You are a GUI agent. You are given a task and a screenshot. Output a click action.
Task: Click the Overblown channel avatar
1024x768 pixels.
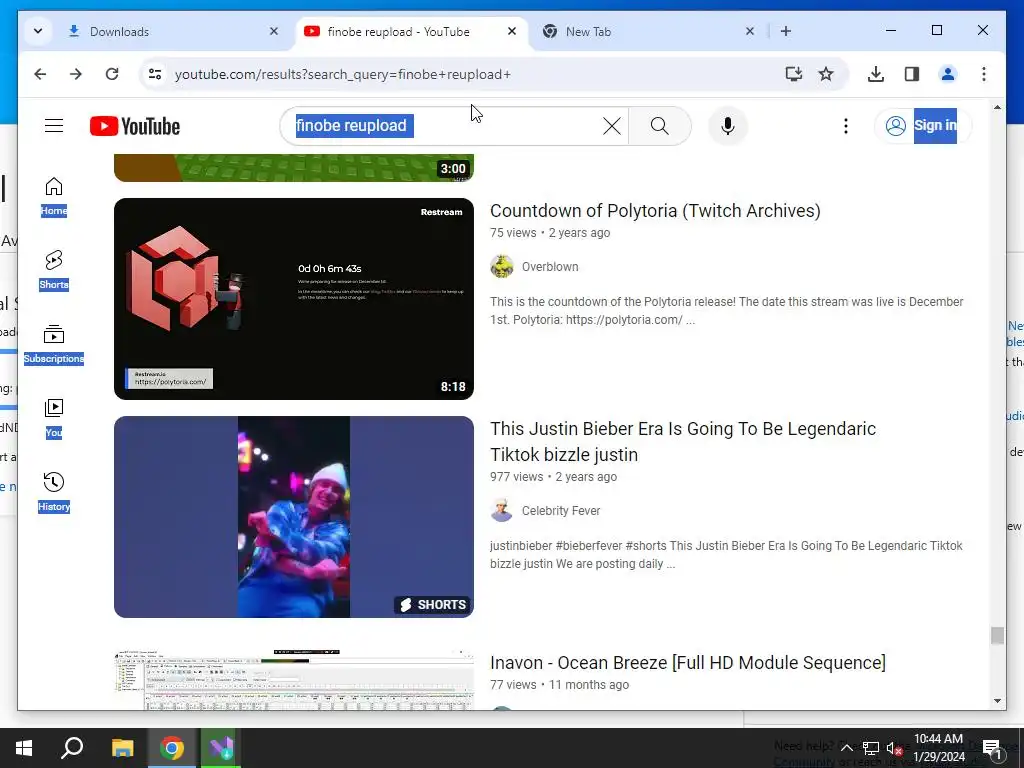coord(502,266)
